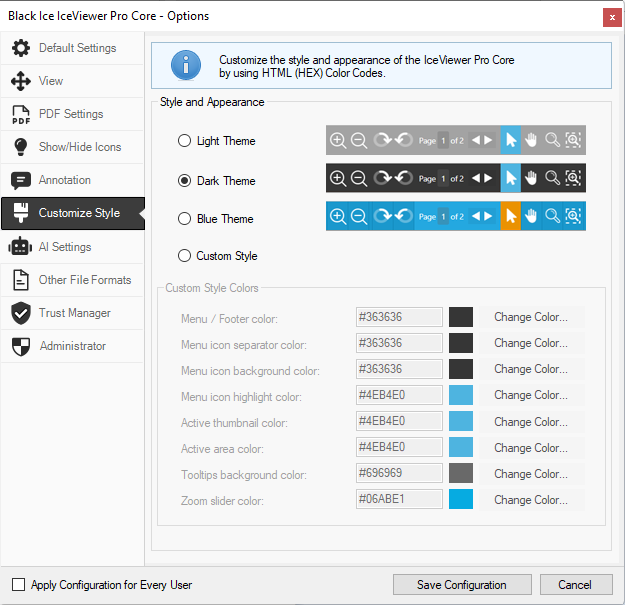Click the Menu icon highlight color hex field

[399, 395]
